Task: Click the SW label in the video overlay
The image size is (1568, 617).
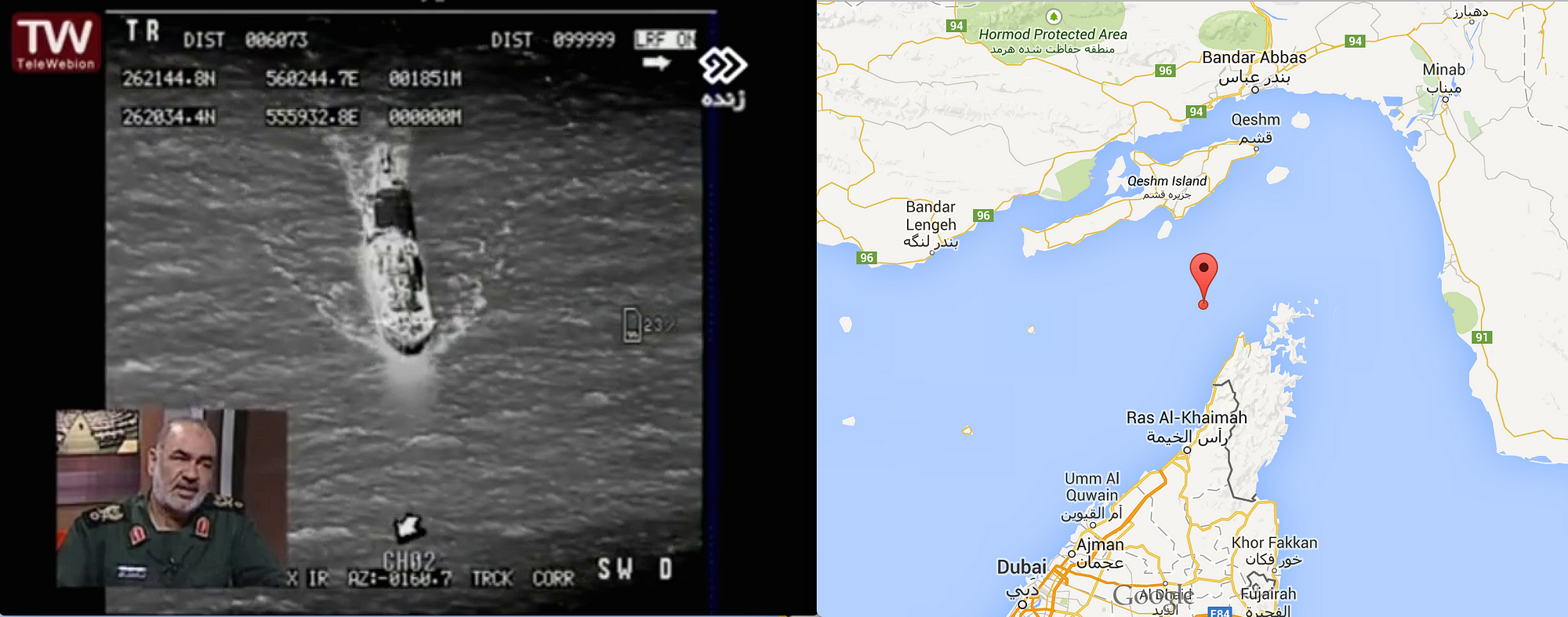Action: click(615, 569)
